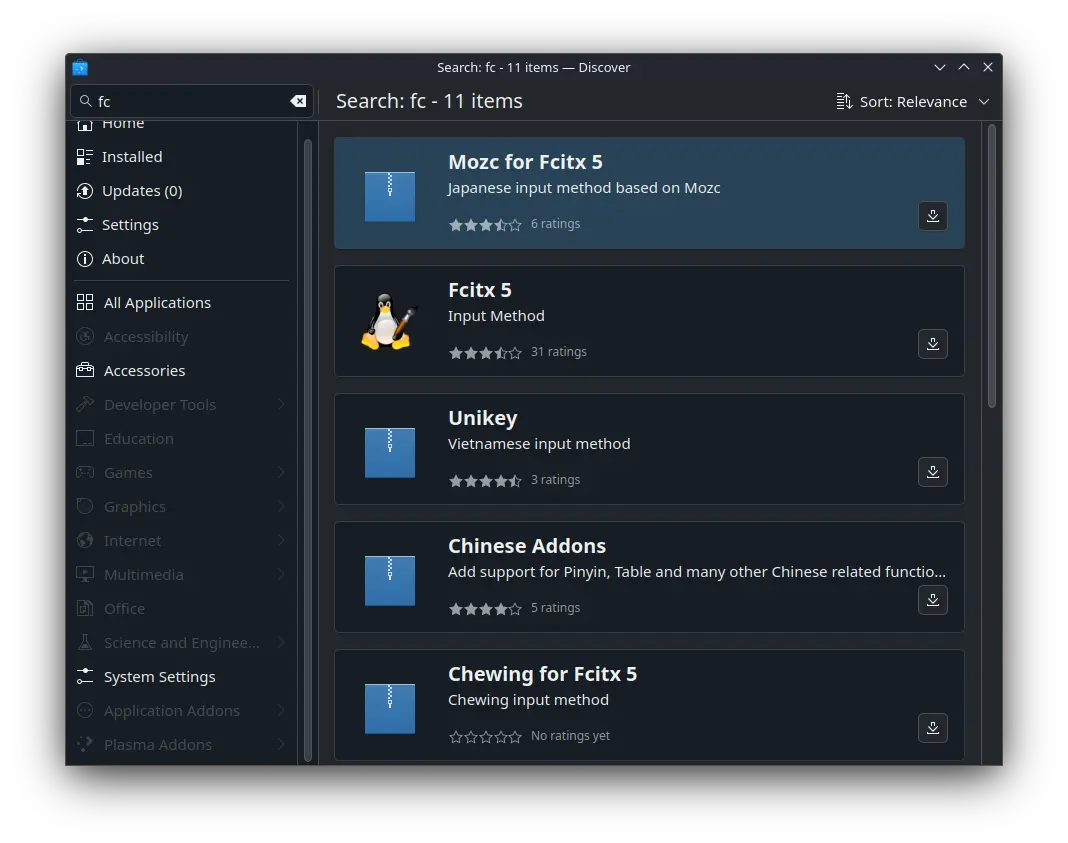
Task: Click the Chewing empty star rating
Action: pyautogui.click(x=485, y=737)
